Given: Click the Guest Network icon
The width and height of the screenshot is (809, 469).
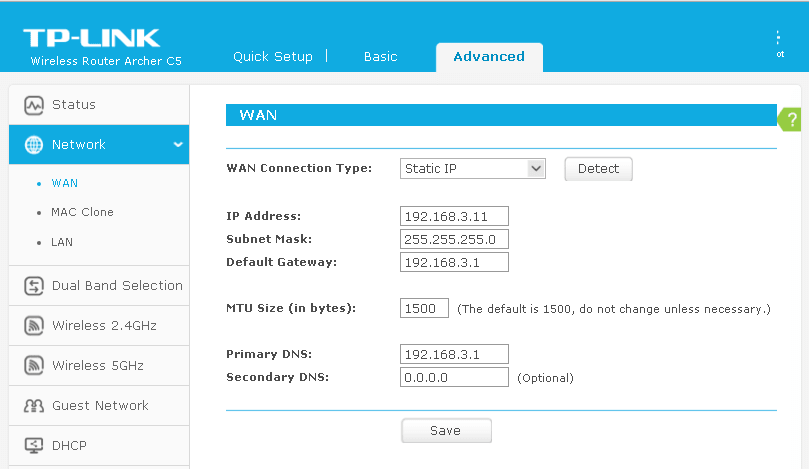Looking at the screenshot, I should pos(34,406).
